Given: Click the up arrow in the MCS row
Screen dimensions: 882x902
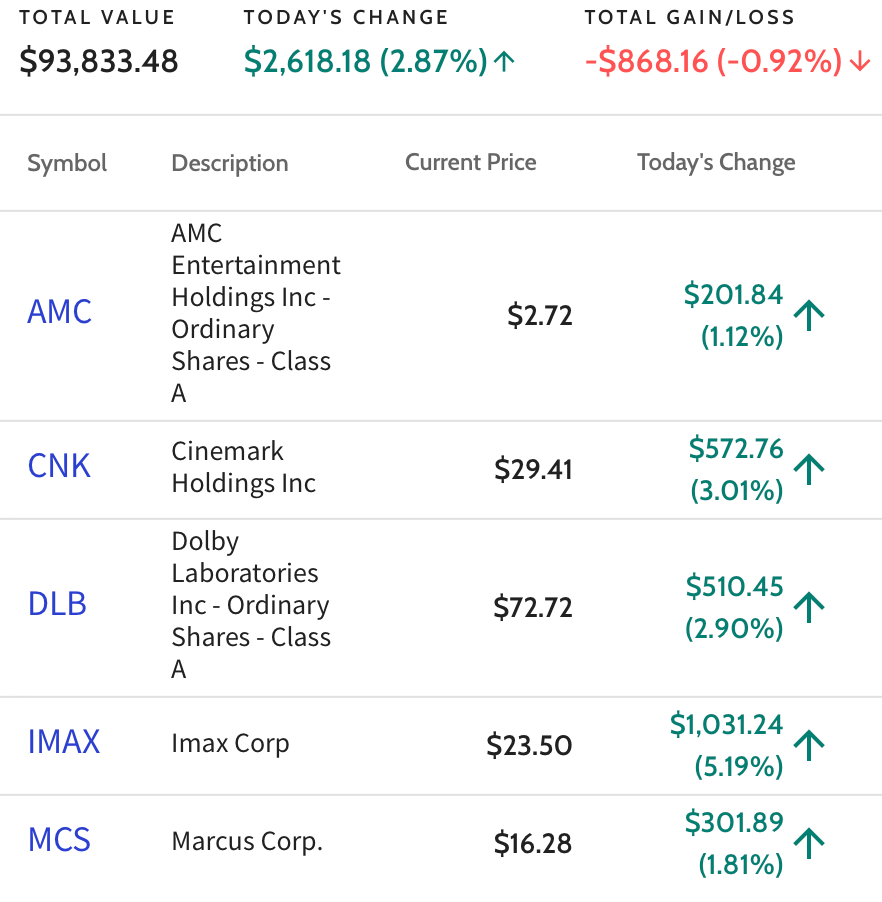Looking at the screenshot, I should pyautogui.click(x=809, y=843).
